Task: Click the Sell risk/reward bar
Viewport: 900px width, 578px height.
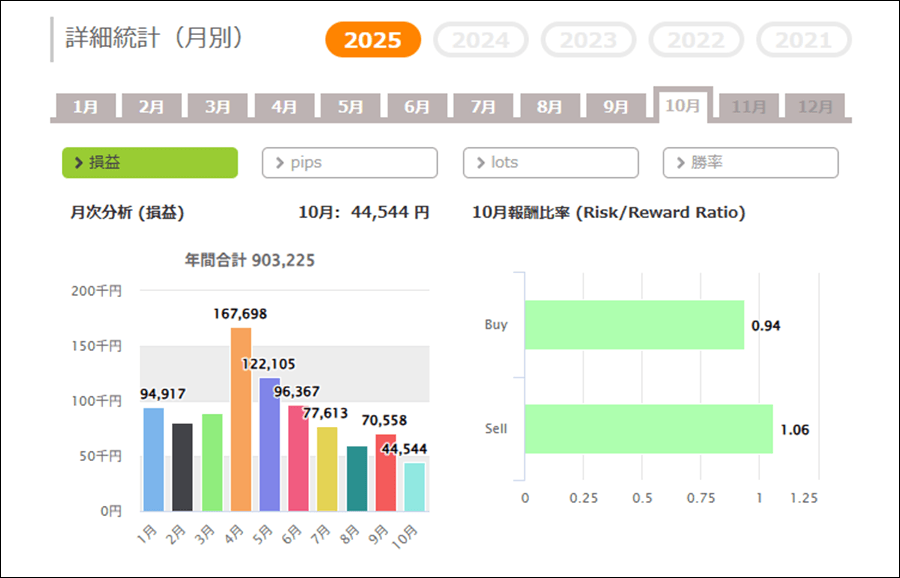Action: (648, 429)
